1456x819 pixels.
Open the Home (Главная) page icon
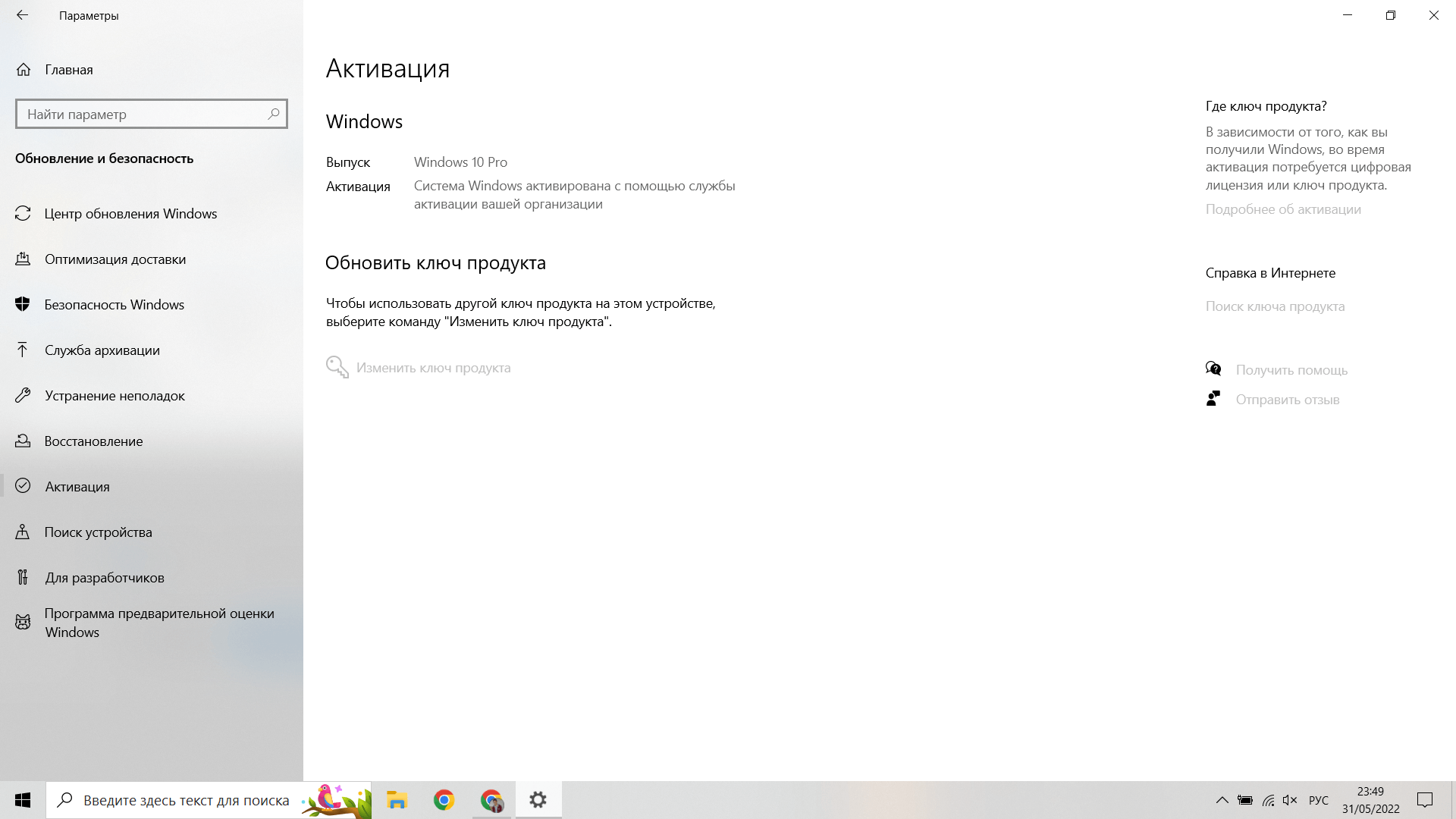(24, 70)
